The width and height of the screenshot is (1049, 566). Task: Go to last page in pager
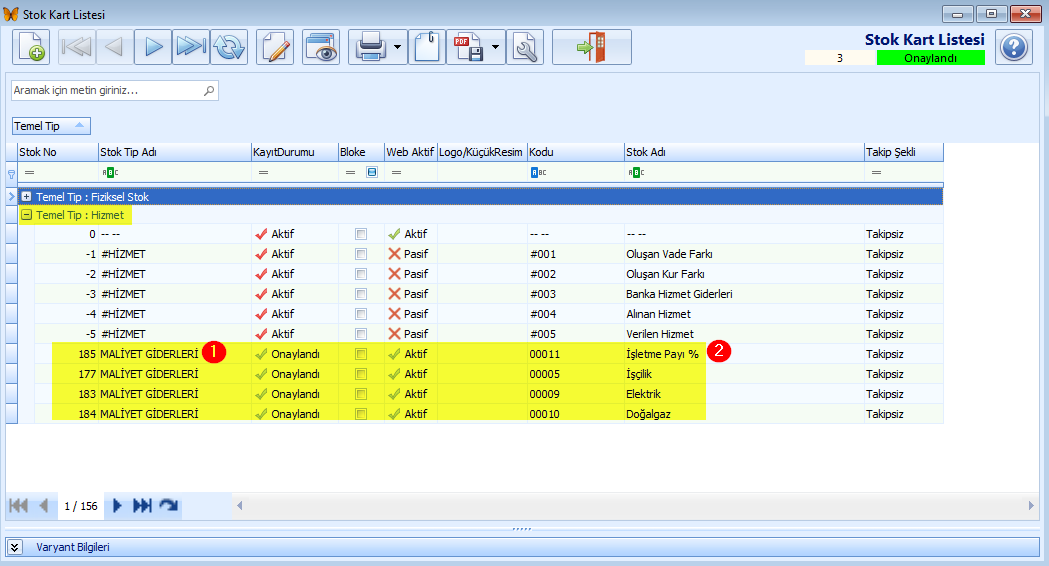tap(142, 506)
